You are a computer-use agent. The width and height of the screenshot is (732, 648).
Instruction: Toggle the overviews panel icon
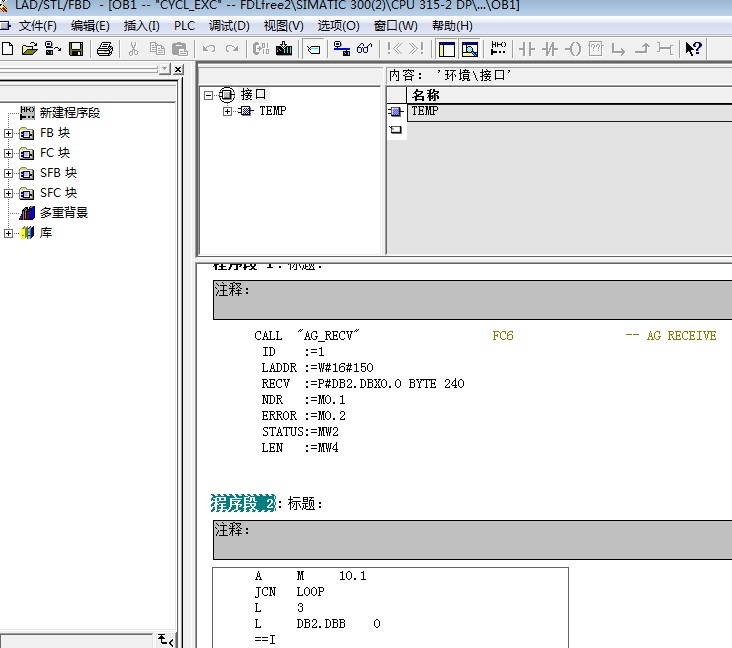coord(447,49)
